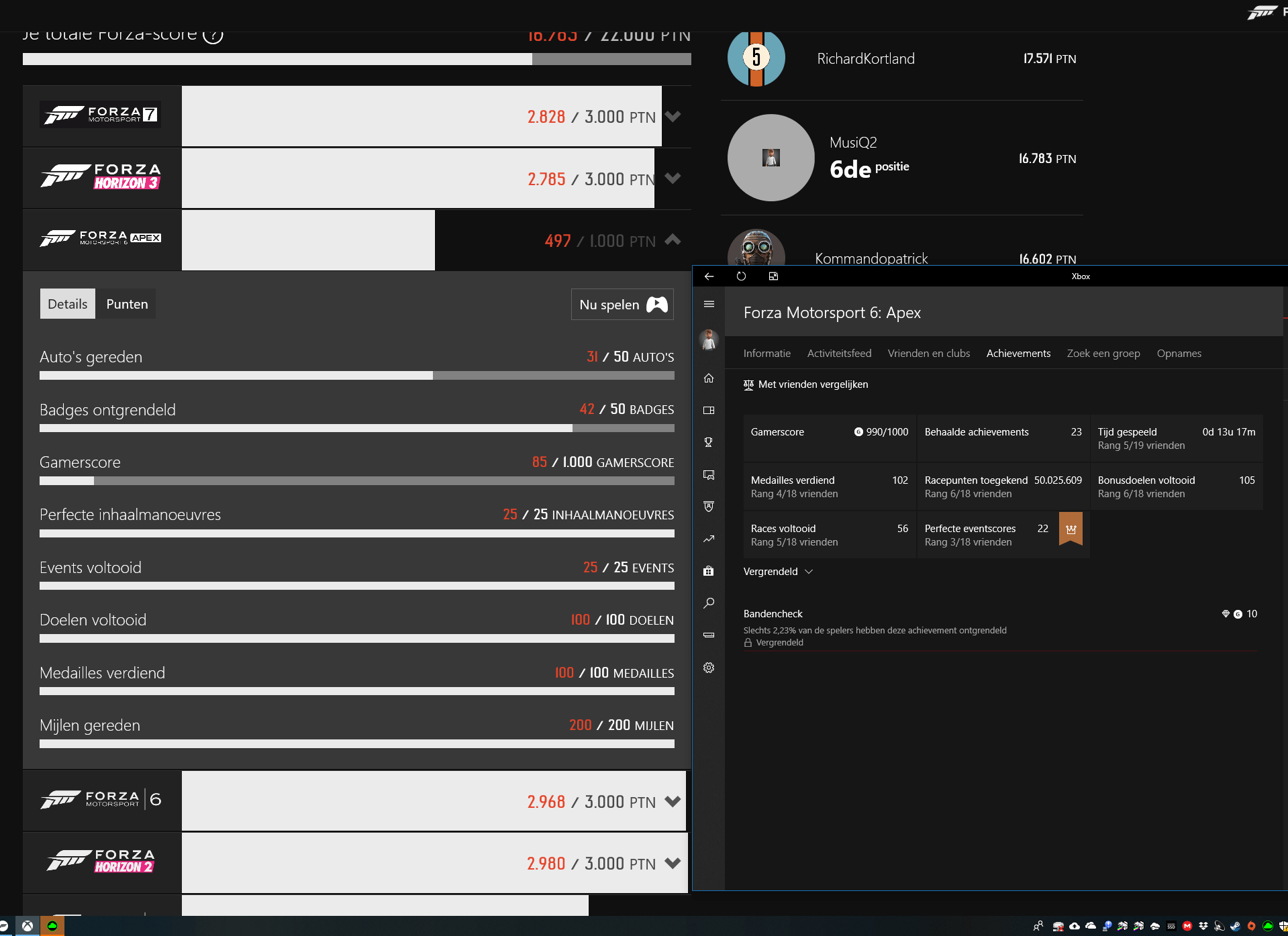Open the Informatie tab
Screen dimensions: 1288x936
pyautogui.click(x=767, y=354)
